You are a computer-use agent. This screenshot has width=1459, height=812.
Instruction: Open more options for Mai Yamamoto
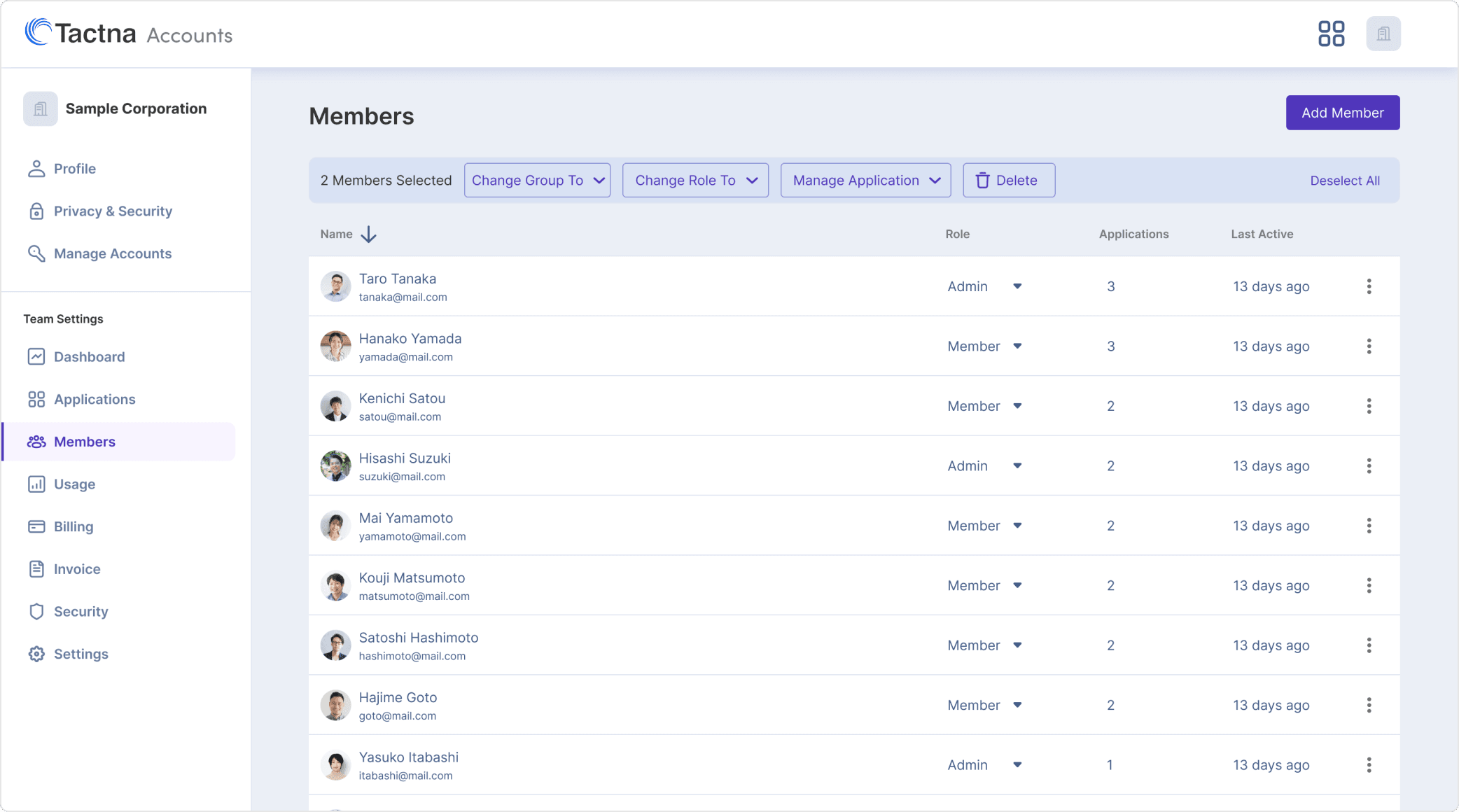click(x=1369, y=526)
